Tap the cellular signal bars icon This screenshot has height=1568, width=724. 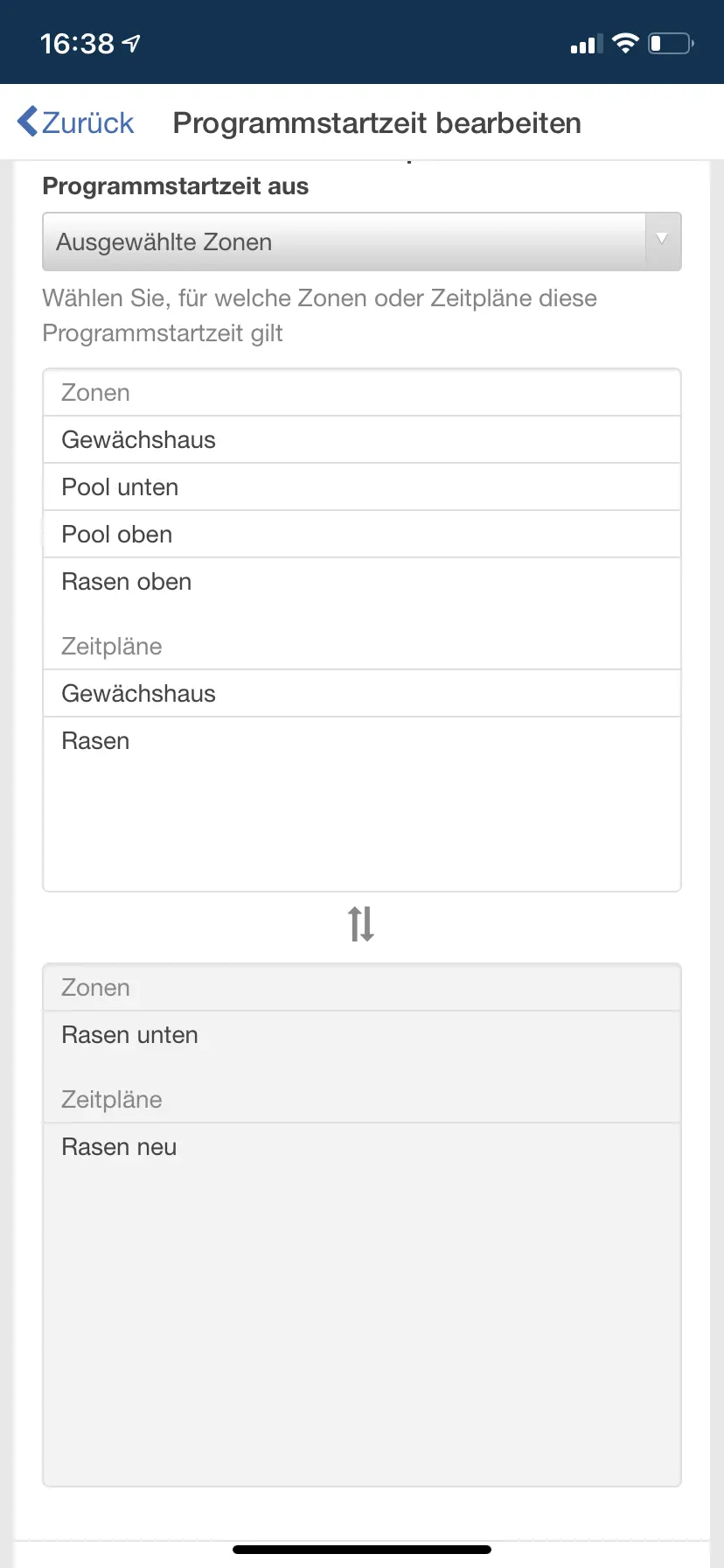coord(585,45)
